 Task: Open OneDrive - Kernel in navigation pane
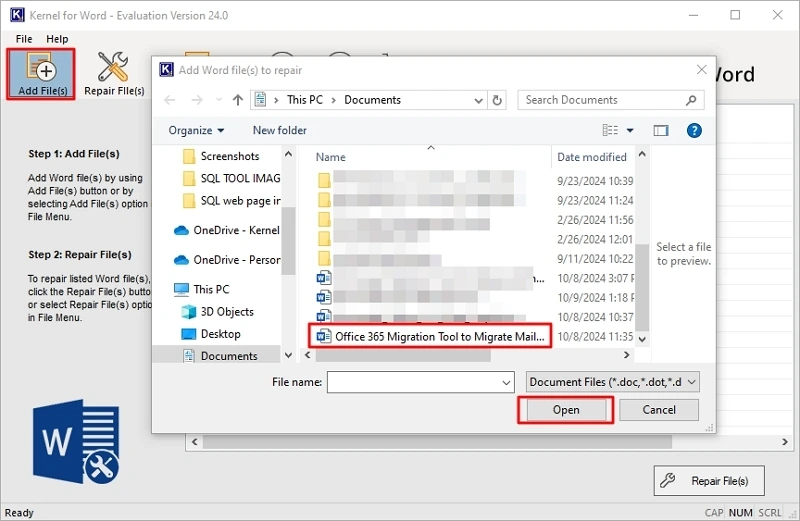pos(227,230)
